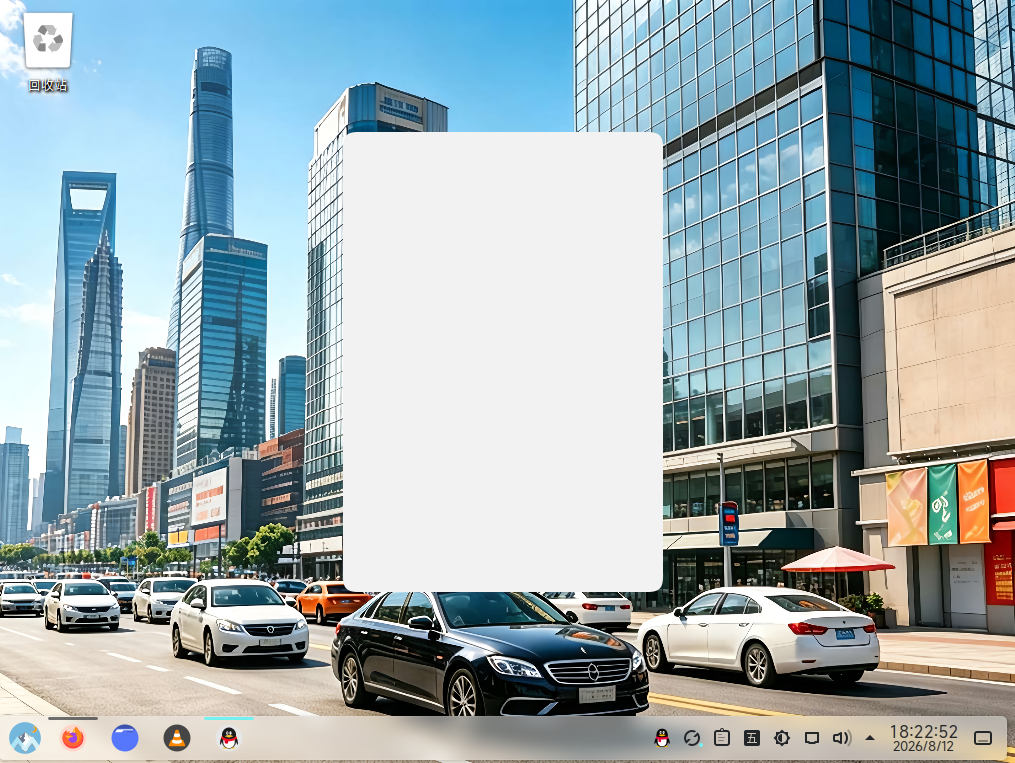Click the 五 input method indicator
Image resolution: width=1015 pixels, height=763 pixels.
(x=752, y=738)
